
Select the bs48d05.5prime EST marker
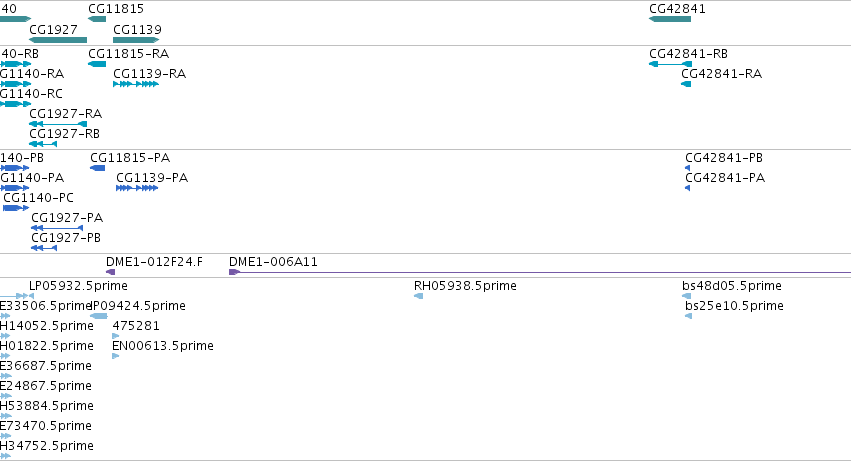pyautogui.click(x=687, y=296)
